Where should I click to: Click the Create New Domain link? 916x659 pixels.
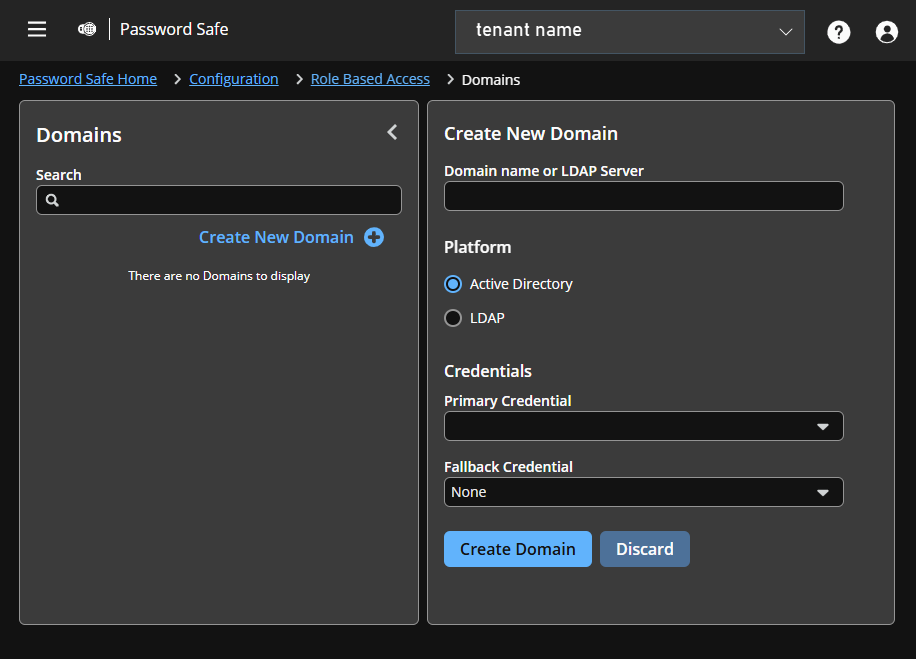(x=276, y=237)
